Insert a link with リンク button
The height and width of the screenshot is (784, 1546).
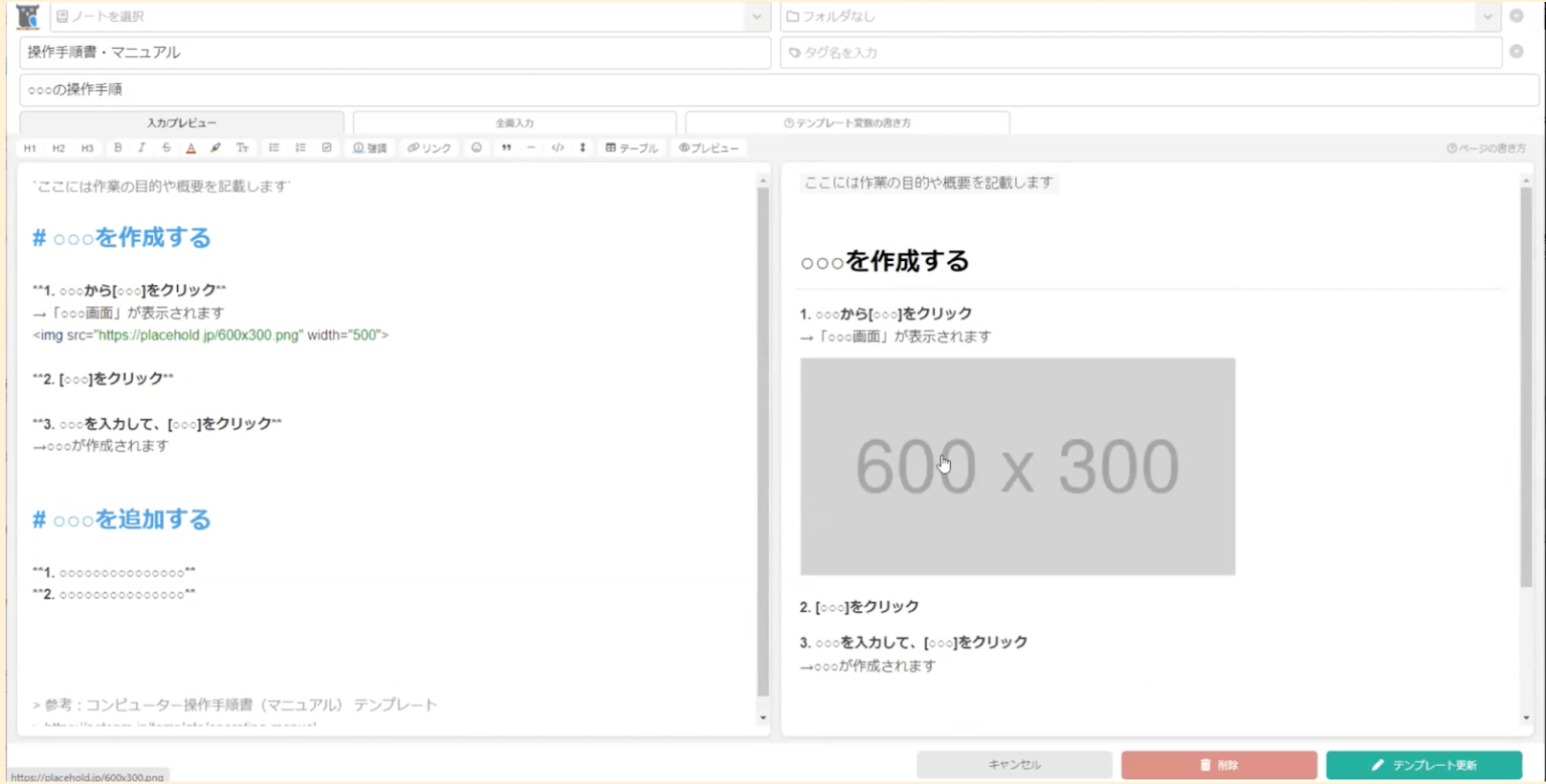tap(430, 148)
